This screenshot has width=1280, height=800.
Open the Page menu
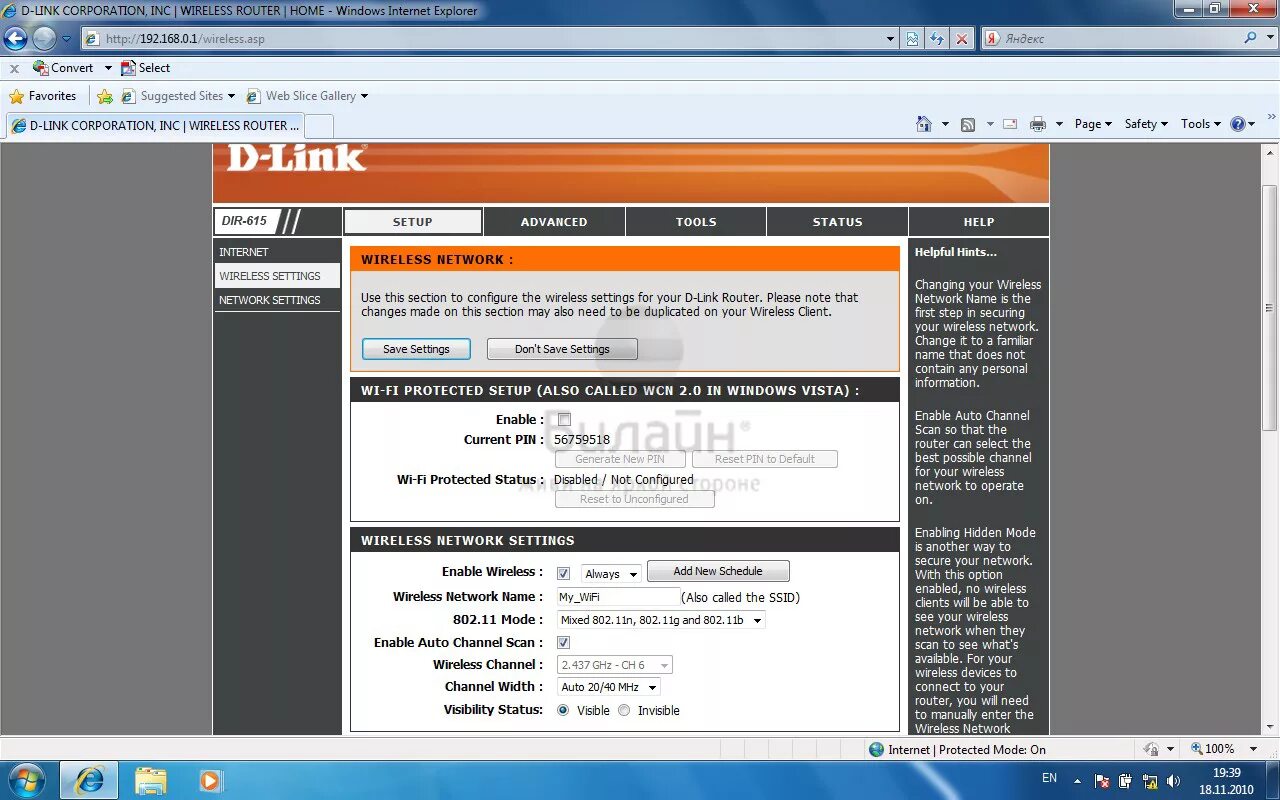click(1093, 124)
